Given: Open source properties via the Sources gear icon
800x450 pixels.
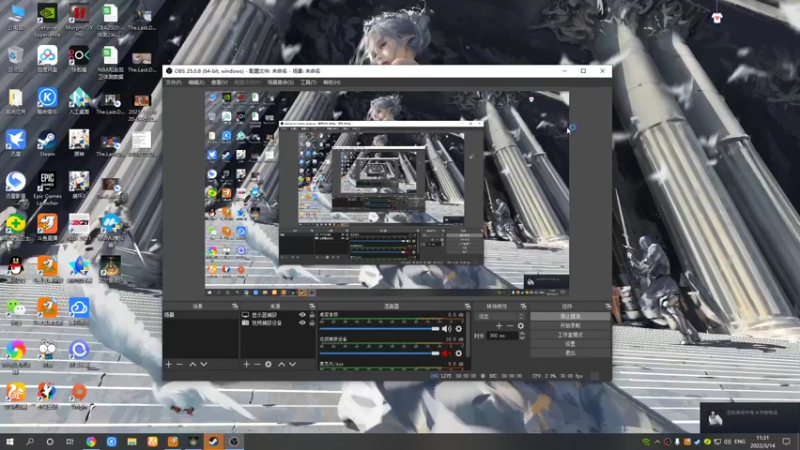Looking at the screenshot, I should 268,364.
